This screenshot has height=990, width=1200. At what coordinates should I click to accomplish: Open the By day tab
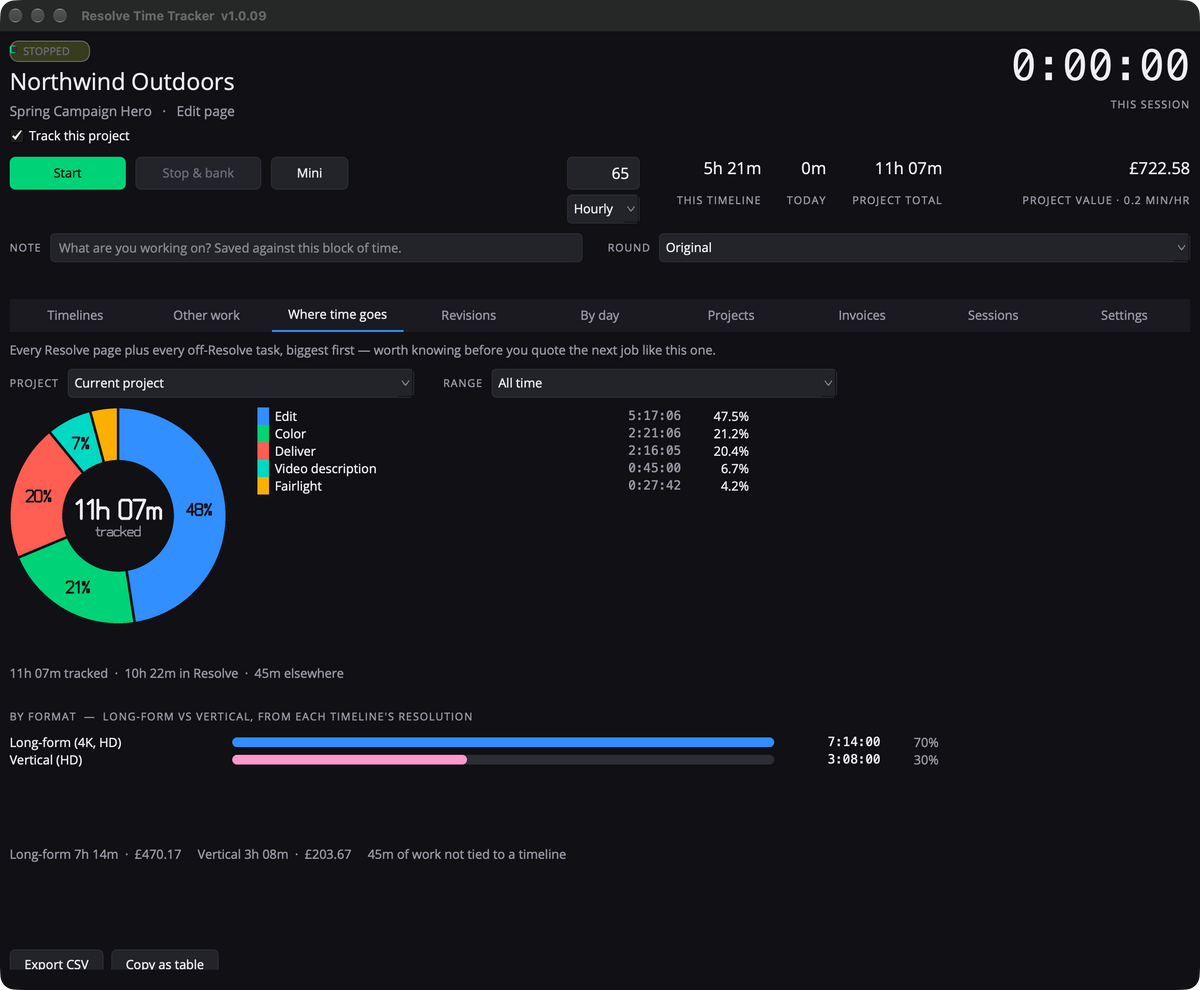[600, 315]
